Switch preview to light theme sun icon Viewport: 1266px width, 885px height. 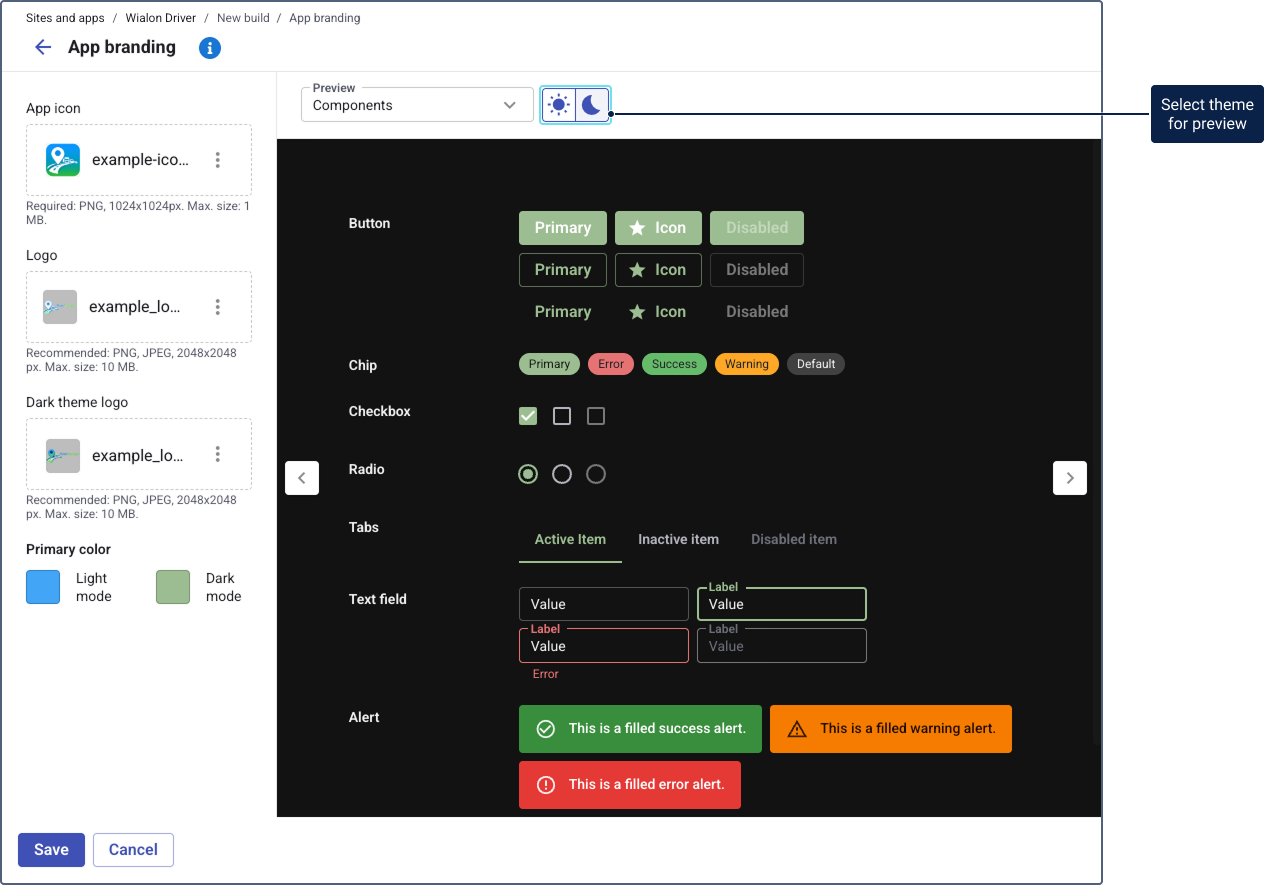click(x=559, y=105)
